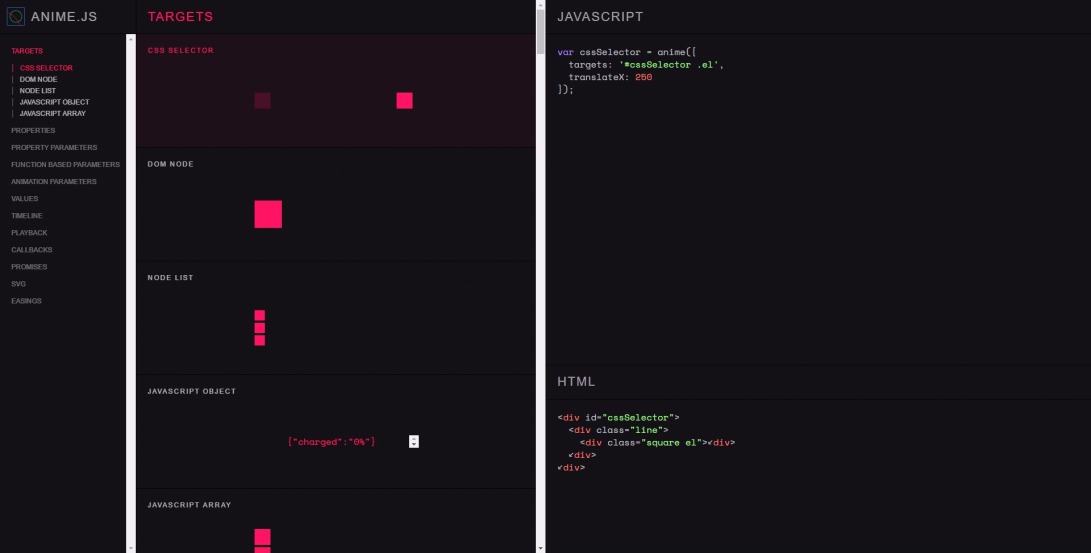Click the JAVASCRIPT OBJECT demo heading

click(x=191, y=392)
